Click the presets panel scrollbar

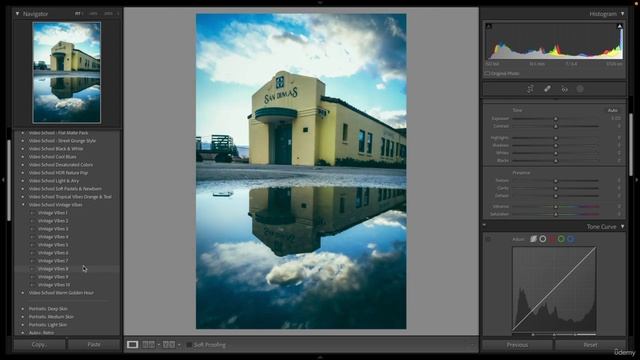coord(9,180)
